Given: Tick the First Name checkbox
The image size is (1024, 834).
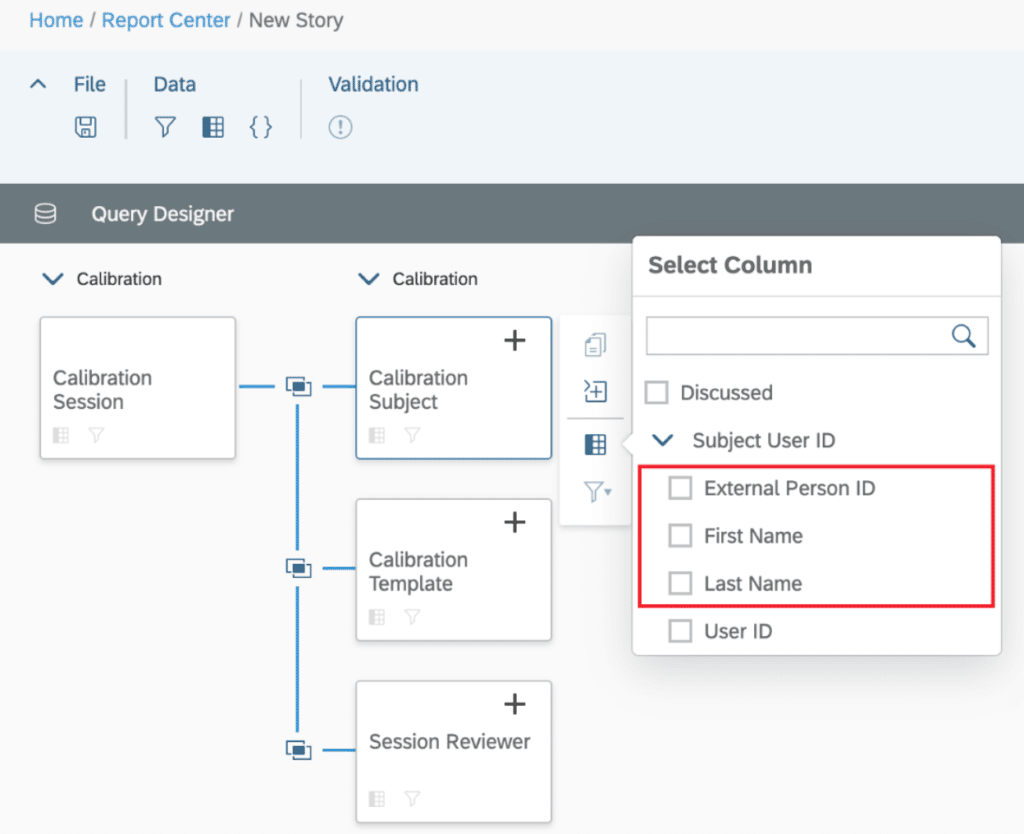Looking at the screenshot, I should click(x=680, y=536).
